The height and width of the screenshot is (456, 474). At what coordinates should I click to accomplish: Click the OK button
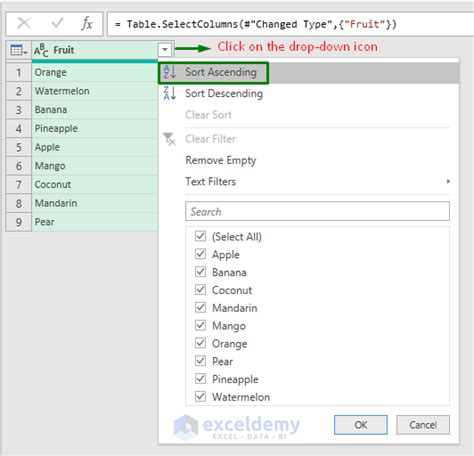click(x=361, y=425)
